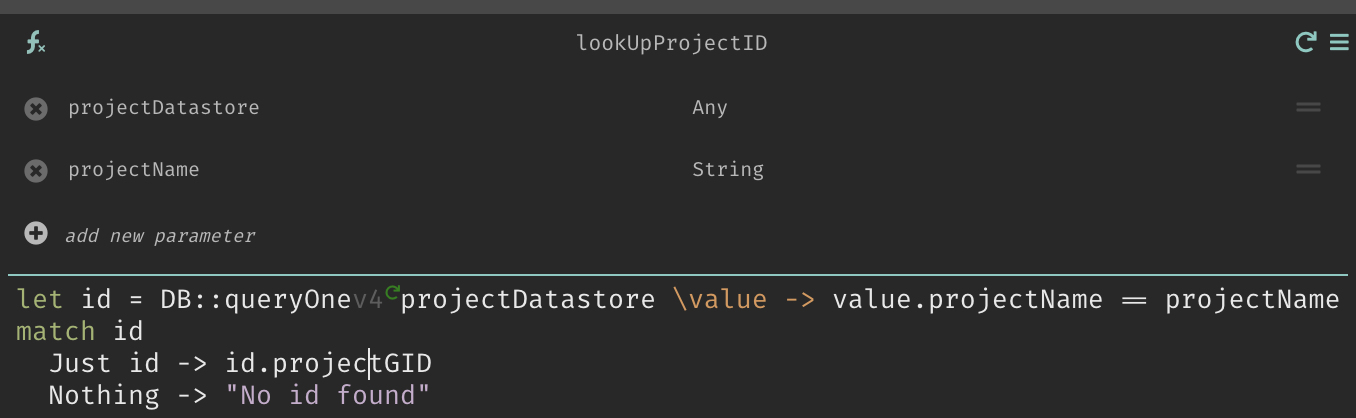The width and height of the screenshot is (1356, 418).
Task: Open the hamburger menu icon
Action: pyautogui.click(x=1339, y=42)
